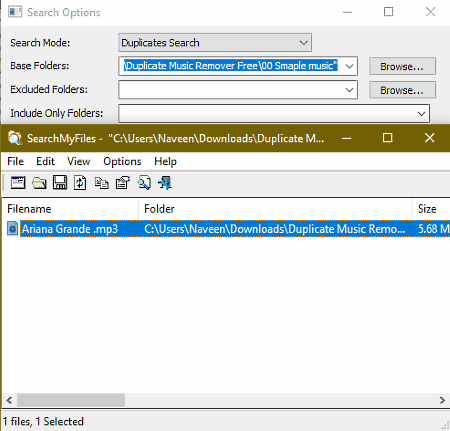Click the exit door toolbar icon
This screenshot has height=431, width=450.
(165, 183)
